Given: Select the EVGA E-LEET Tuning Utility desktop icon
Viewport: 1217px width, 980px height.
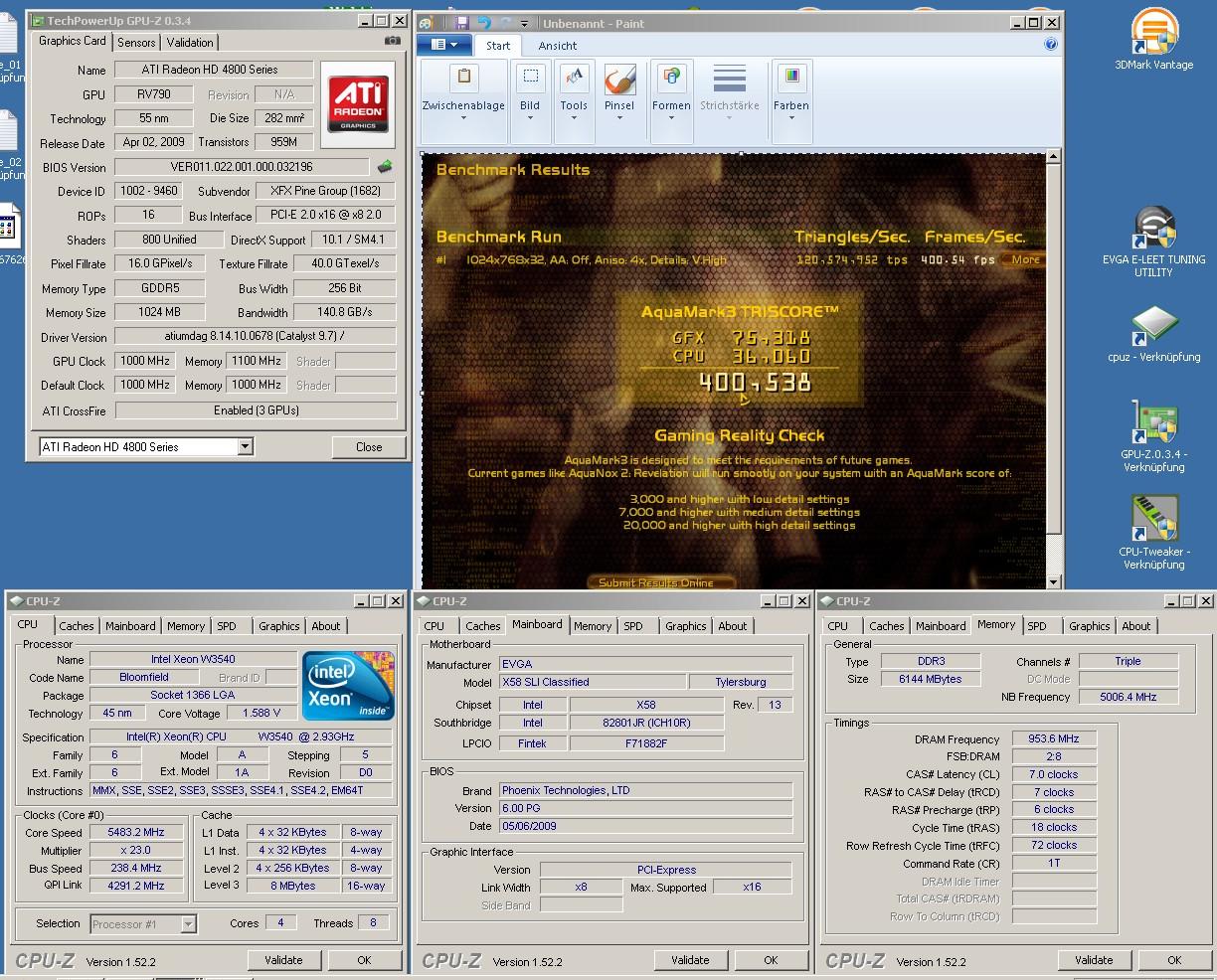Looking at the screenshot, I should point(1153,243).
